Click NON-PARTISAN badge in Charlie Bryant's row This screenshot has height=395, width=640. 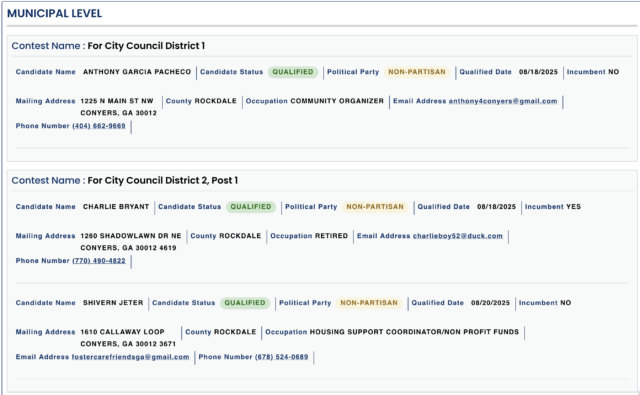[x=375, y=206]
